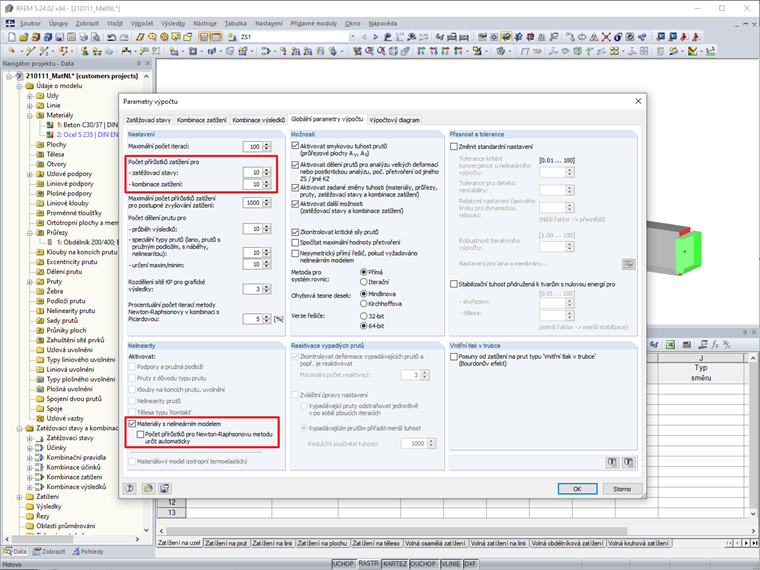Click the table horizontal scrollbar
Viewport: 760px width, 570px height.
coord(396,531)
